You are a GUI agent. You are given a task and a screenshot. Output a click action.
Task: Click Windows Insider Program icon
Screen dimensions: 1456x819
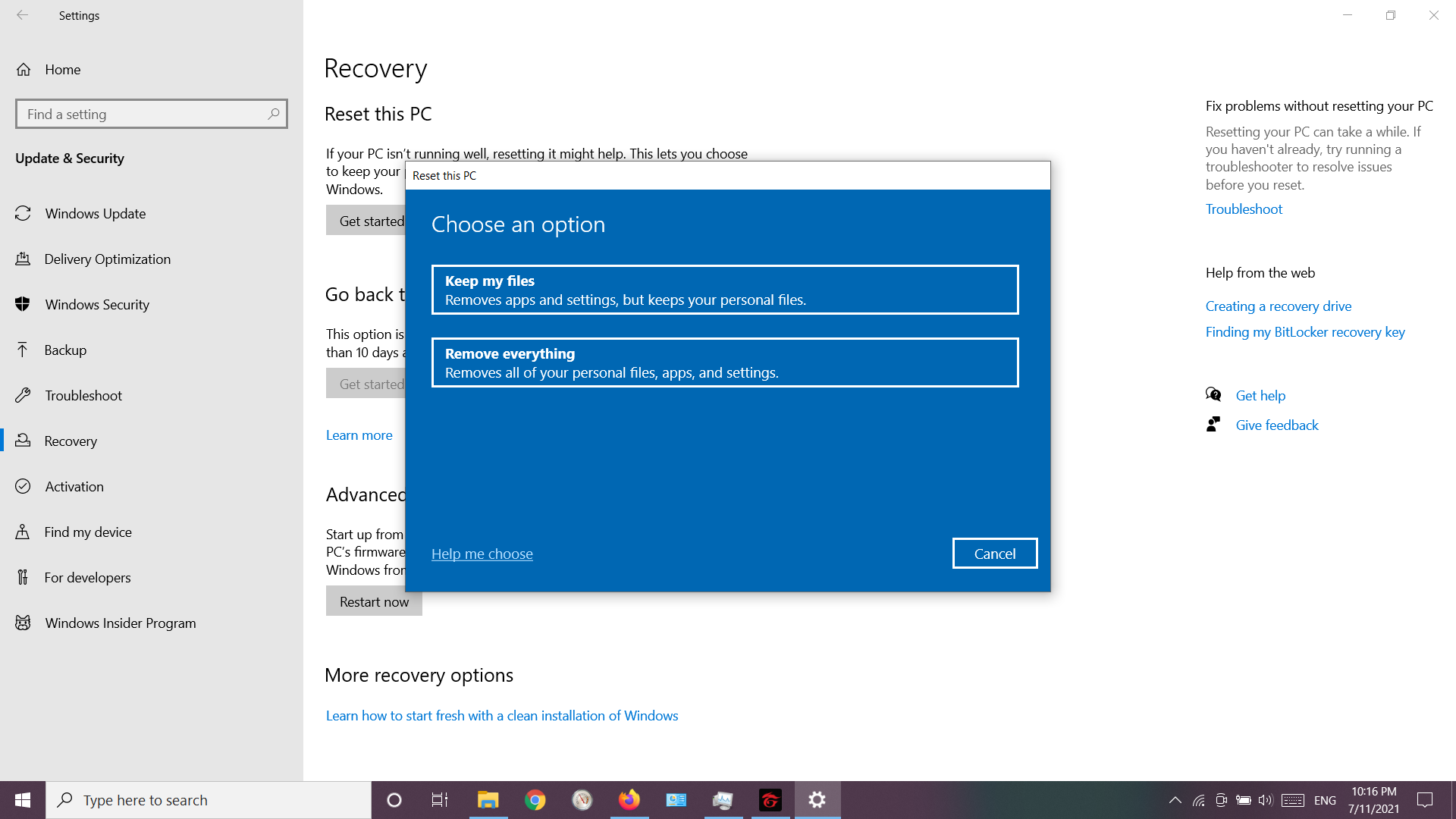pos(24,623)
